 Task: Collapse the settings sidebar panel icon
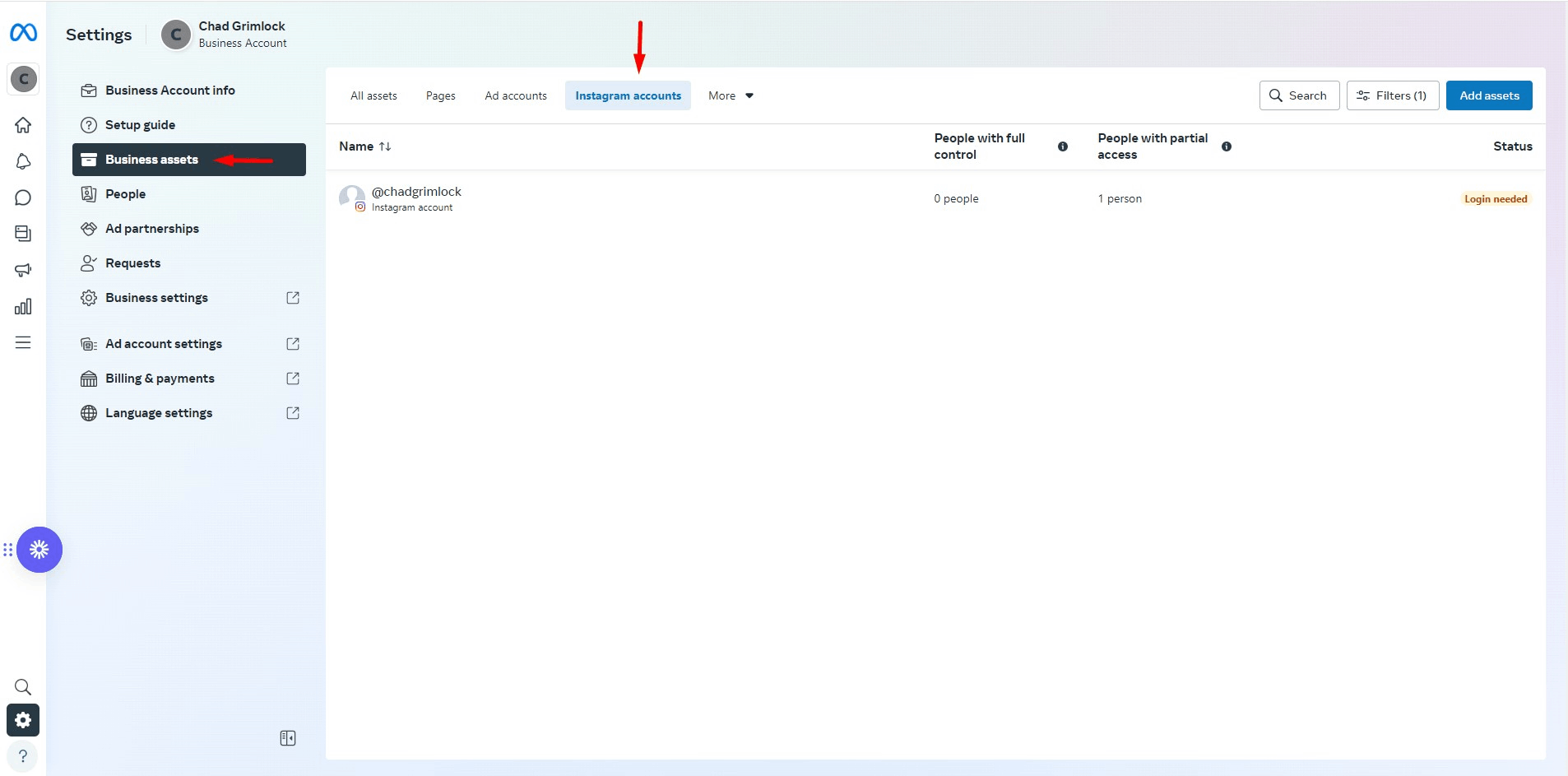(x=288, y=738)
